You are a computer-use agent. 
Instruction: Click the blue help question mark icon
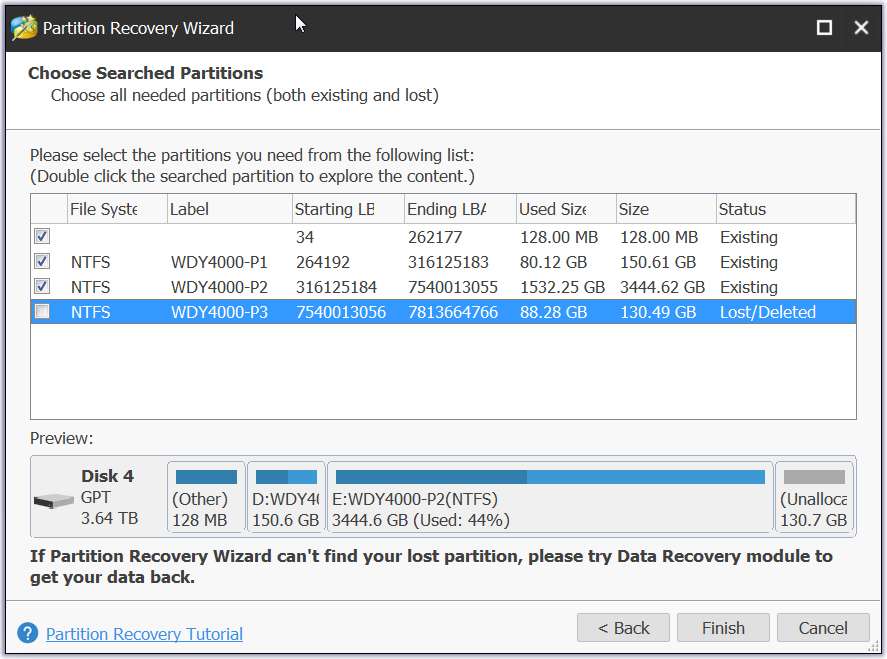point(27,633)
